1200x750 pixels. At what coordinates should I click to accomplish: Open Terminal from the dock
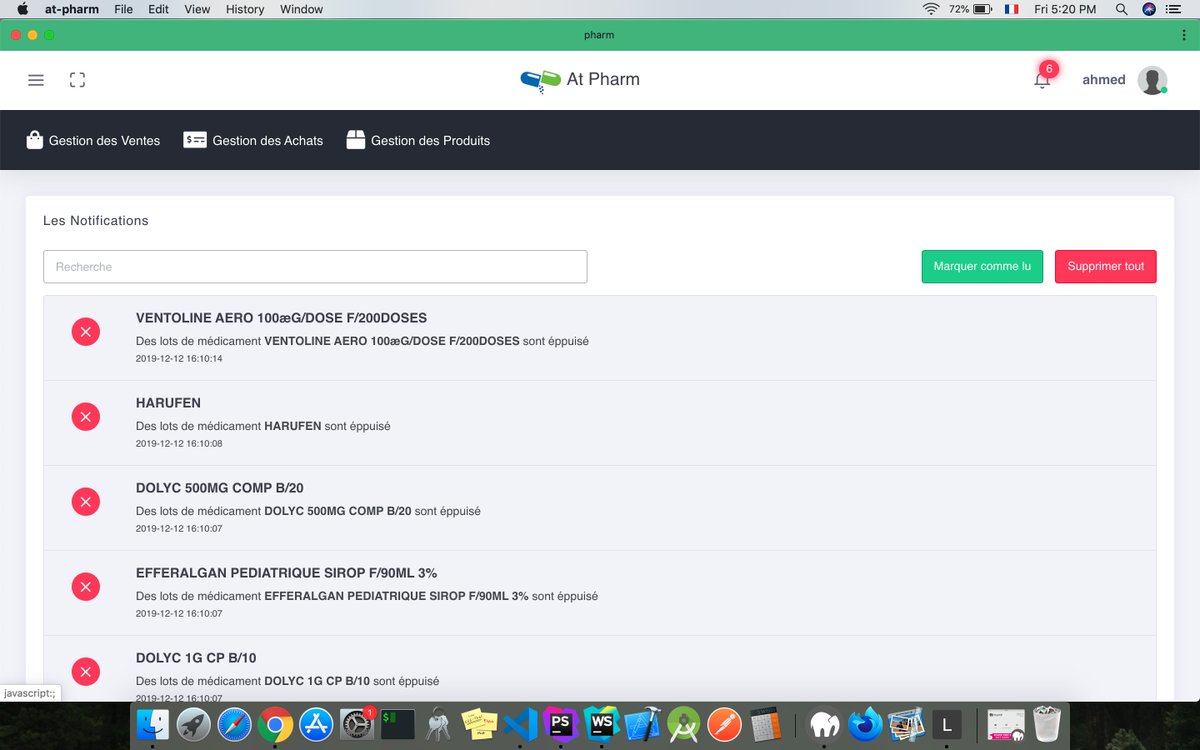point(398,724)
